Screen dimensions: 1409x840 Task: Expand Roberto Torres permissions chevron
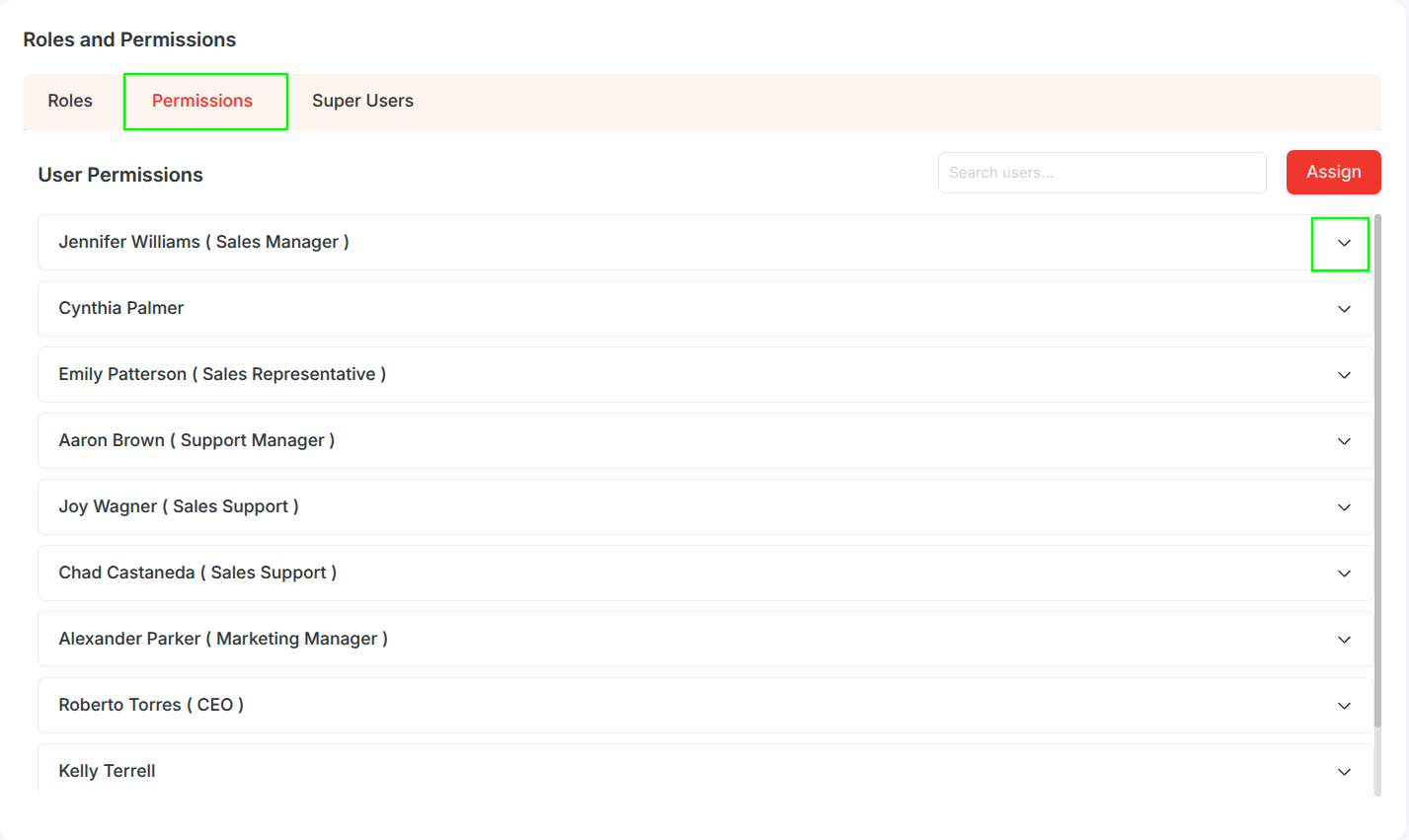click(1344, 706)
